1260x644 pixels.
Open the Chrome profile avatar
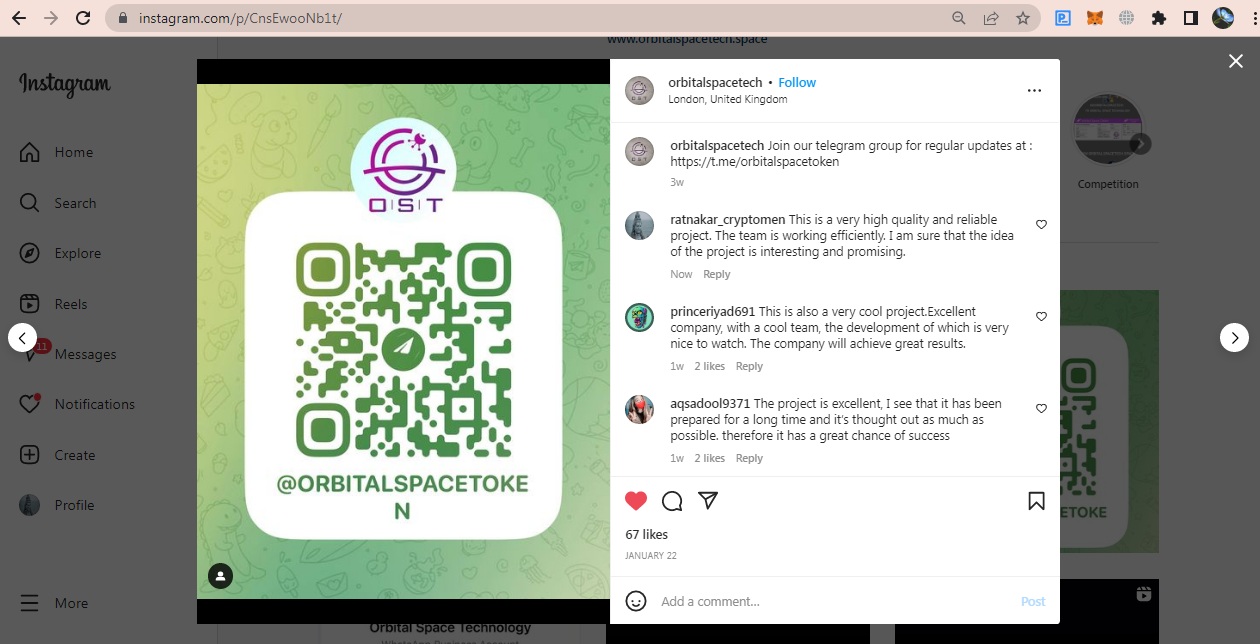pos(1223,18)
